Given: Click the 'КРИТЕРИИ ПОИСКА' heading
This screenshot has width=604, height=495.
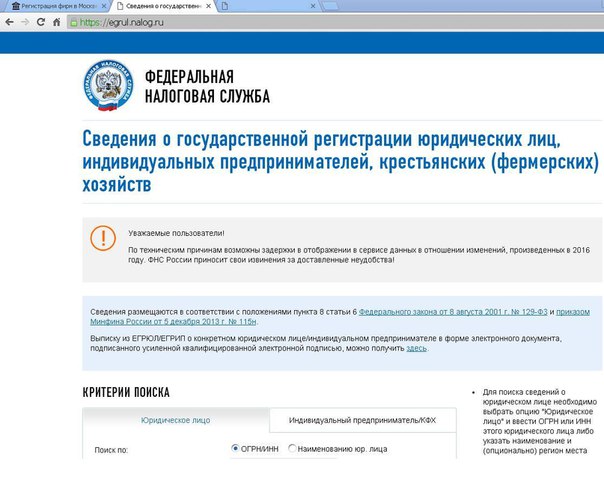Looking at the screenshot, I should (x=126, y=393).
